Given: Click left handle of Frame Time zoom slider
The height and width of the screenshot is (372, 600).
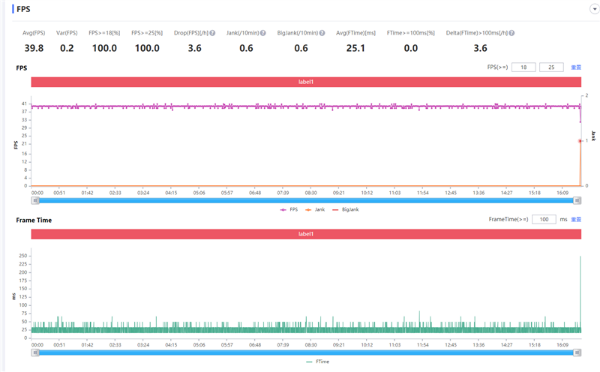Looking at the screenshot, I should tap(35, 352).
